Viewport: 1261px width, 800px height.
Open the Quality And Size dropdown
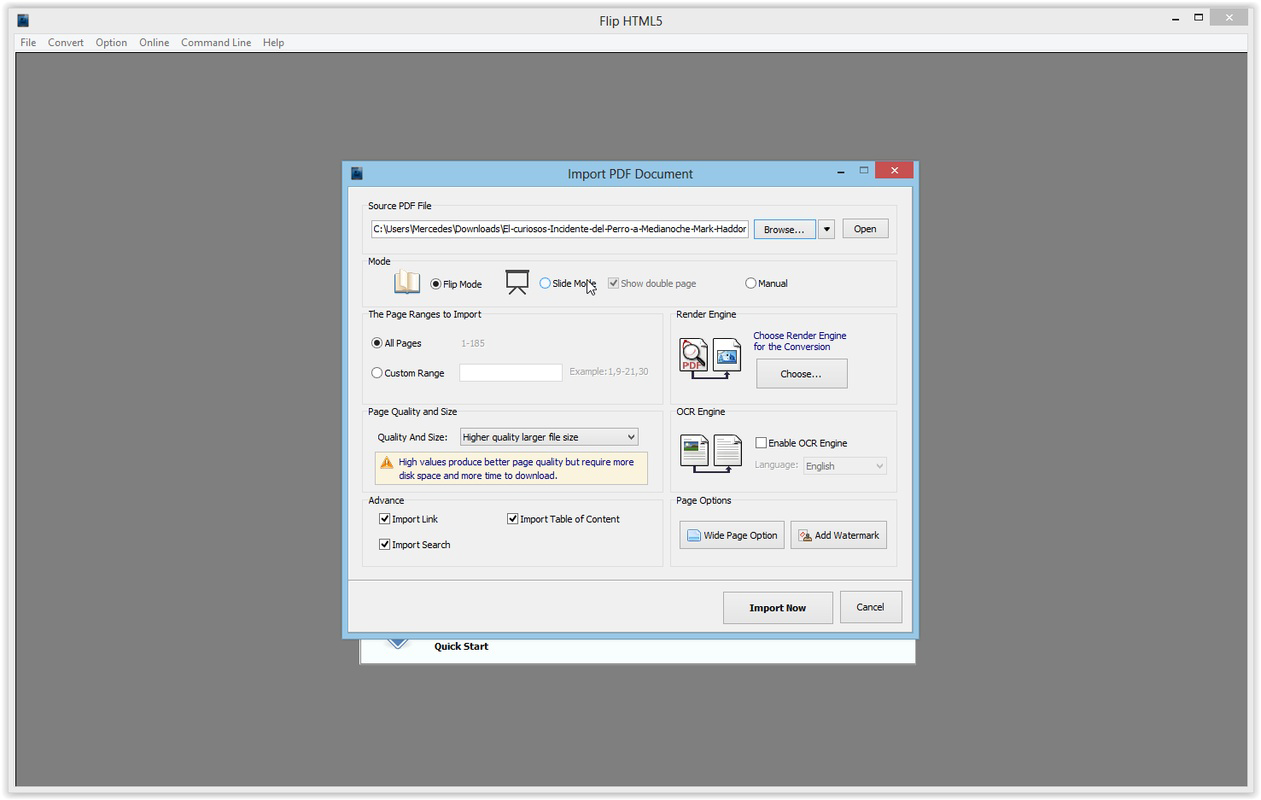point(549,437)
